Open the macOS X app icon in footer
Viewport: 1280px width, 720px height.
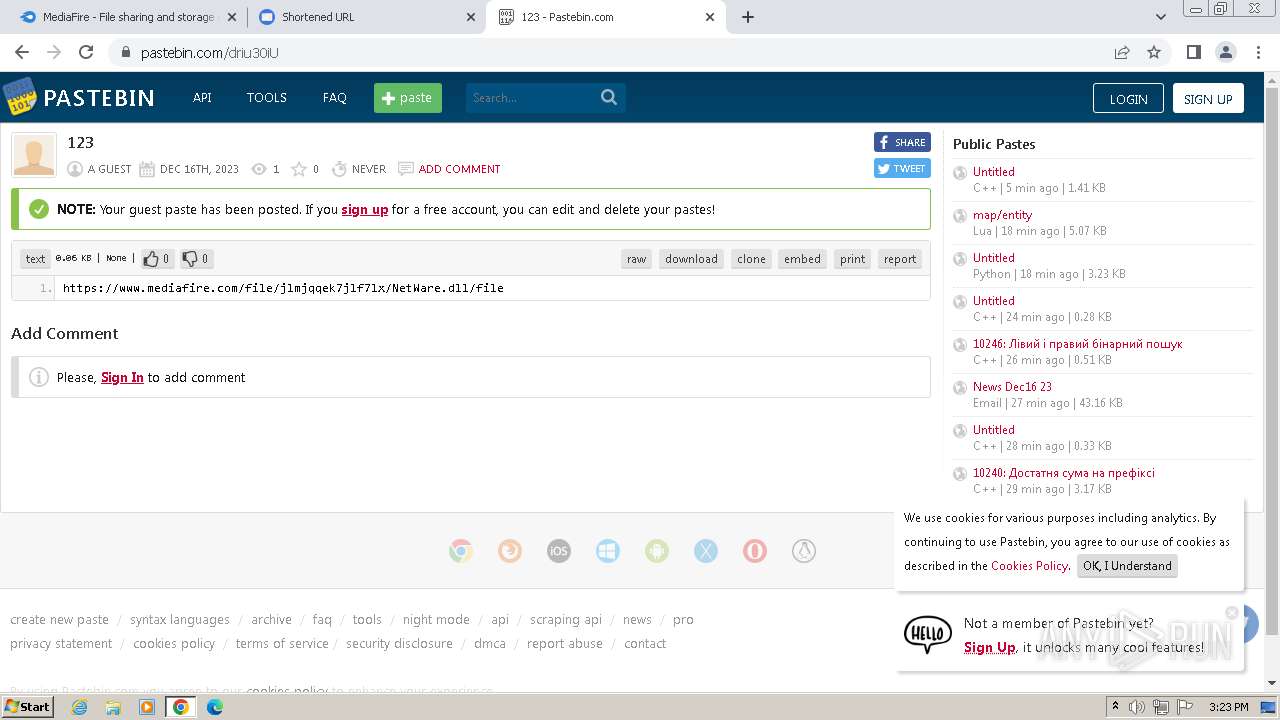[x=706, y=551]
